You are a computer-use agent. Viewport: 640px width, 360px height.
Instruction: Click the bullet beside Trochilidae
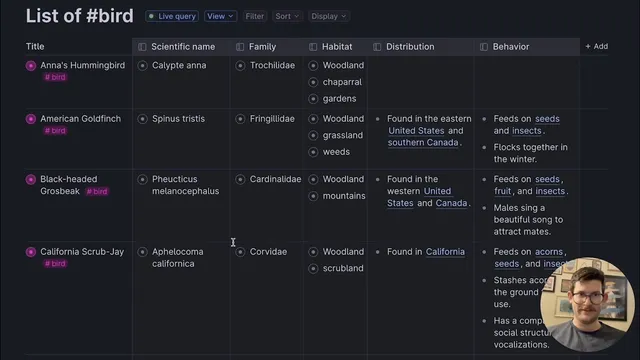240,65
